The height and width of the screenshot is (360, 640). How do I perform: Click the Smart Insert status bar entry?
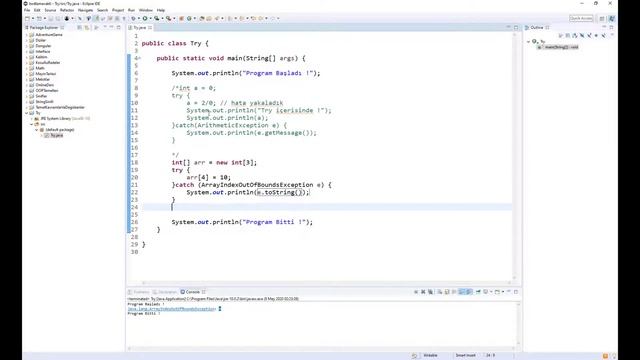(x=466, y=356)
